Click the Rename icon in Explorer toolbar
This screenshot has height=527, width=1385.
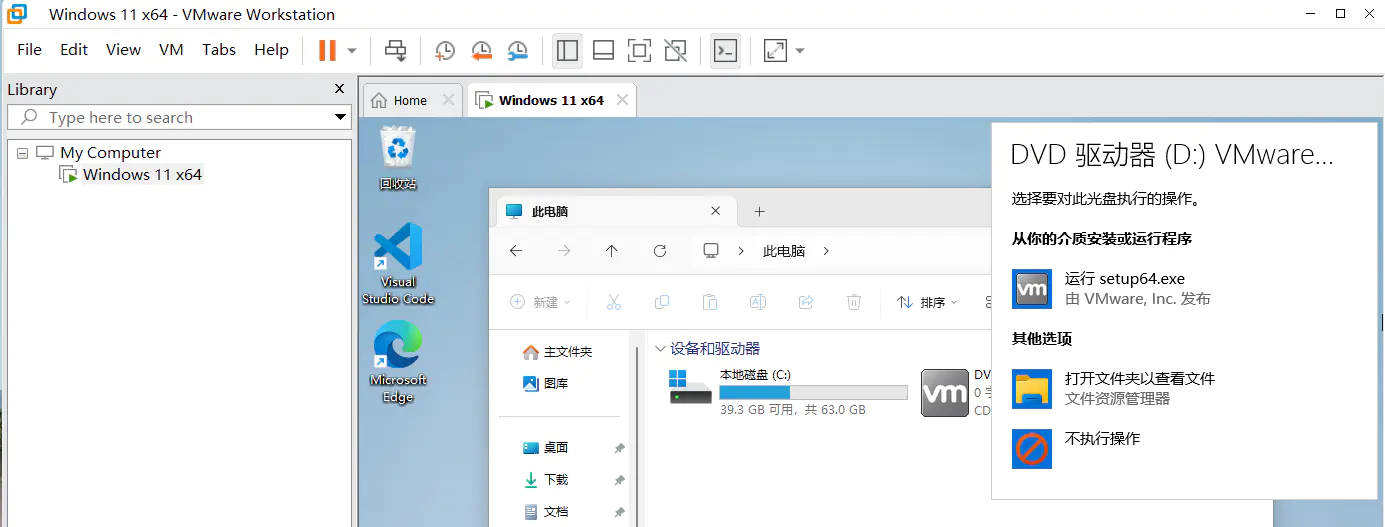click(758, 302)
